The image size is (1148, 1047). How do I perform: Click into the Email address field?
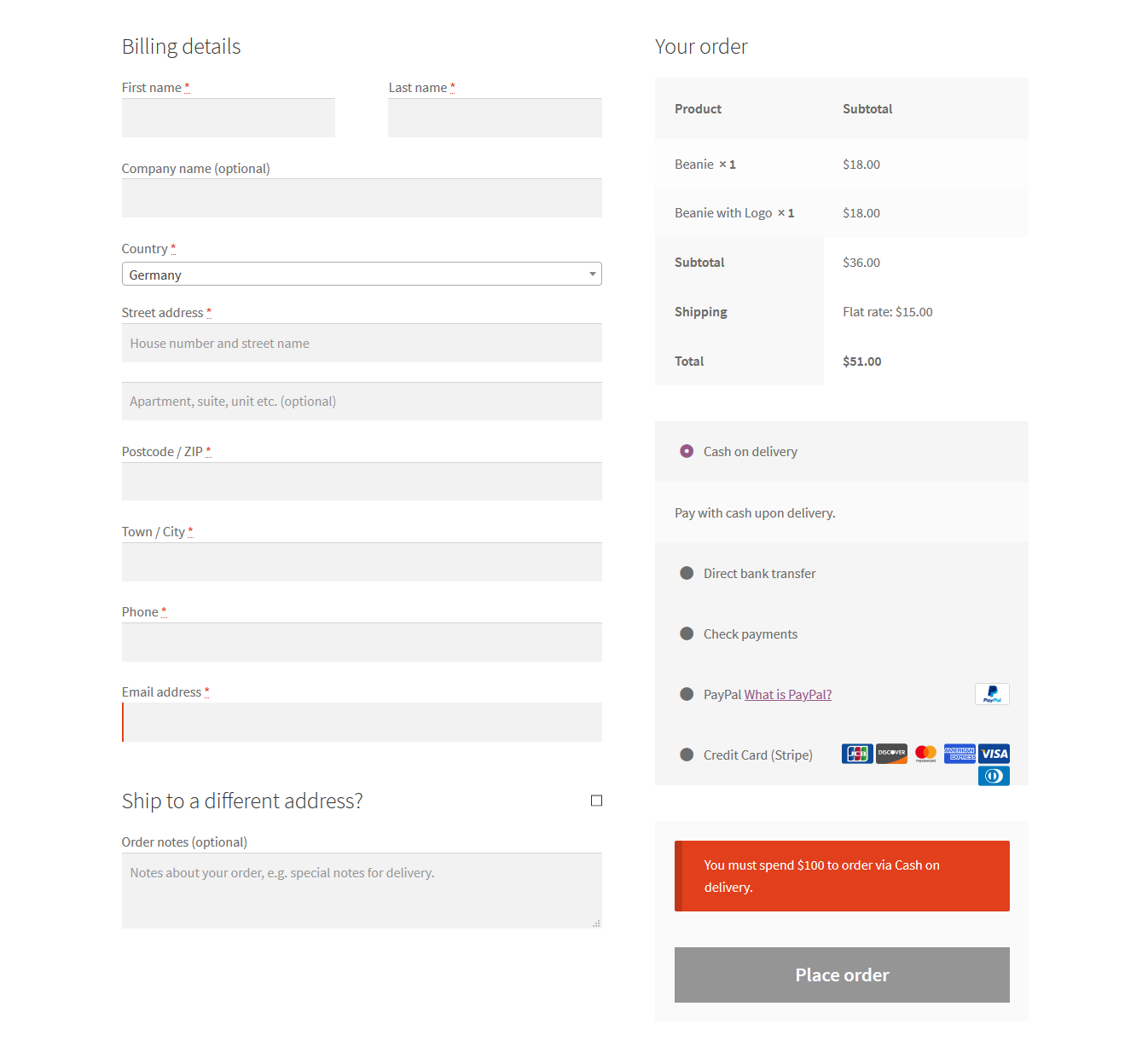362,722
